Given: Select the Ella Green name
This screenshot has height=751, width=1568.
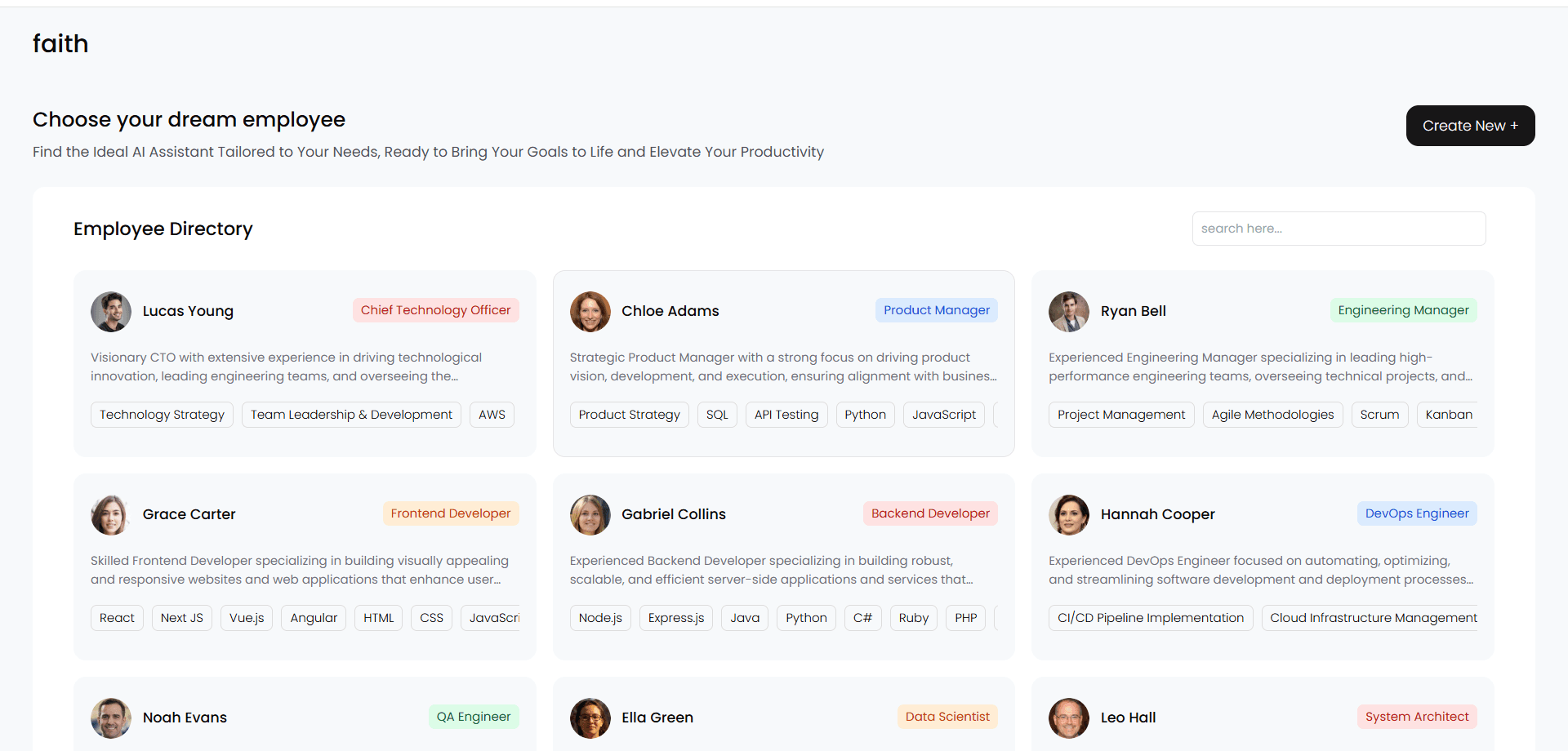Looking at the screenshot, I should point(657,718).
